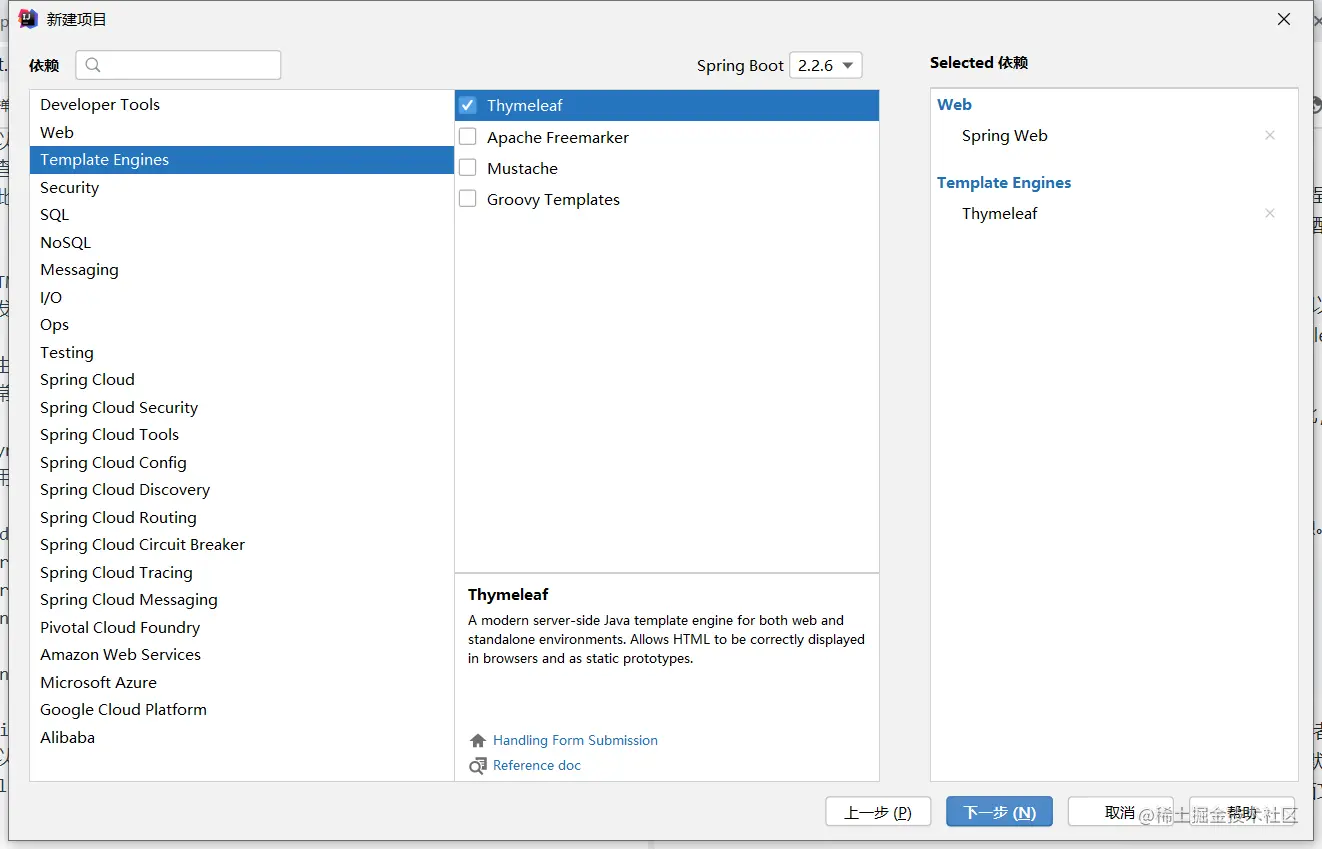Click the home icon beside Handling Form Submission
The image size is (1322, 849).
[478, 741]
